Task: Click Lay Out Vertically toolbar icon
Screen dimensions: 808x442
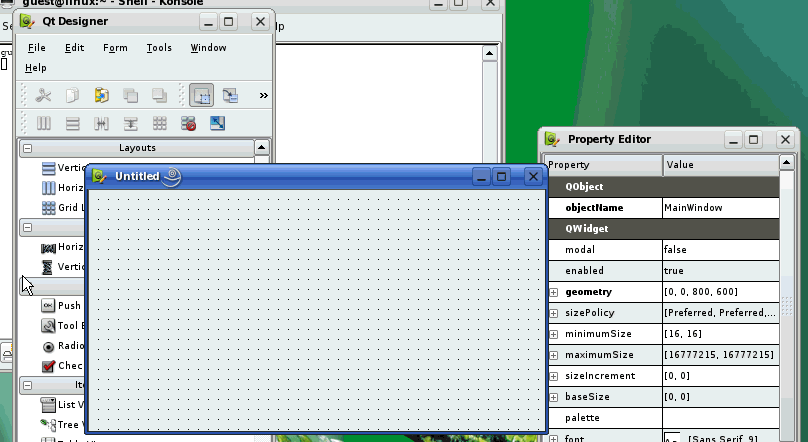Action: click(73, 123)
